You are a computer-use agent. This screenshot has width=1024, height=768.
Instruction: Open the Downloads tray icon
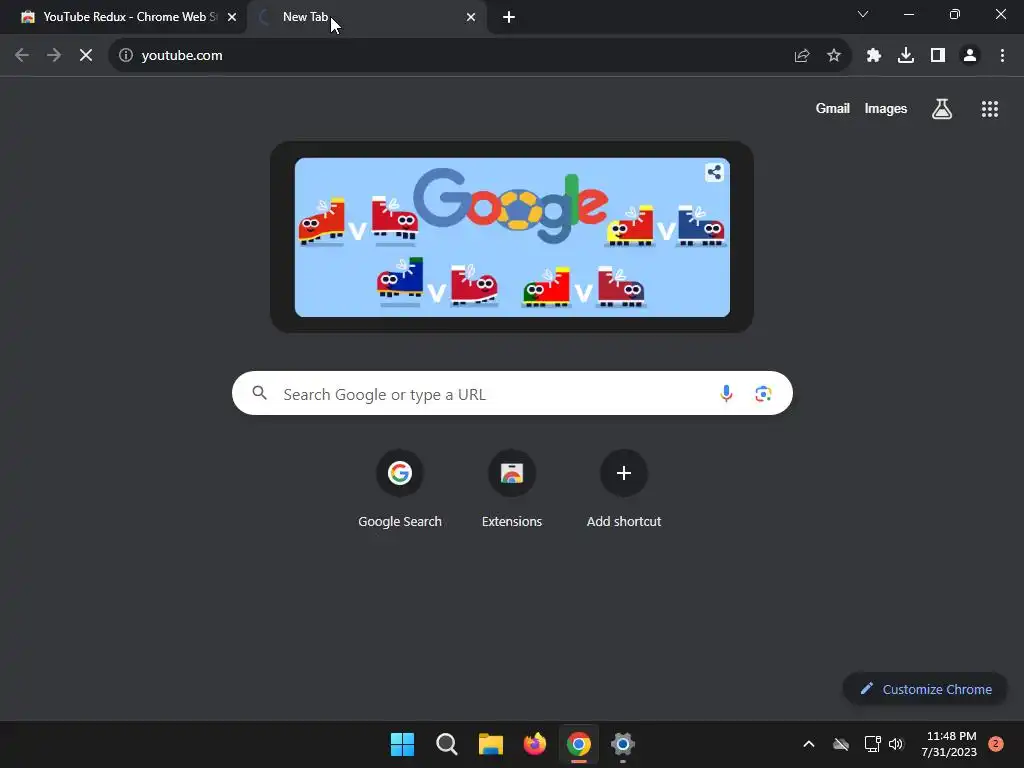tap(906, 56)
